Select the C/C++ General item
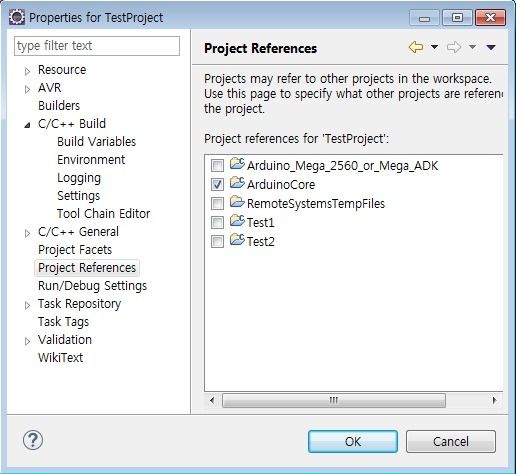This screenshot has width=516, height=474. click(78, 232)
